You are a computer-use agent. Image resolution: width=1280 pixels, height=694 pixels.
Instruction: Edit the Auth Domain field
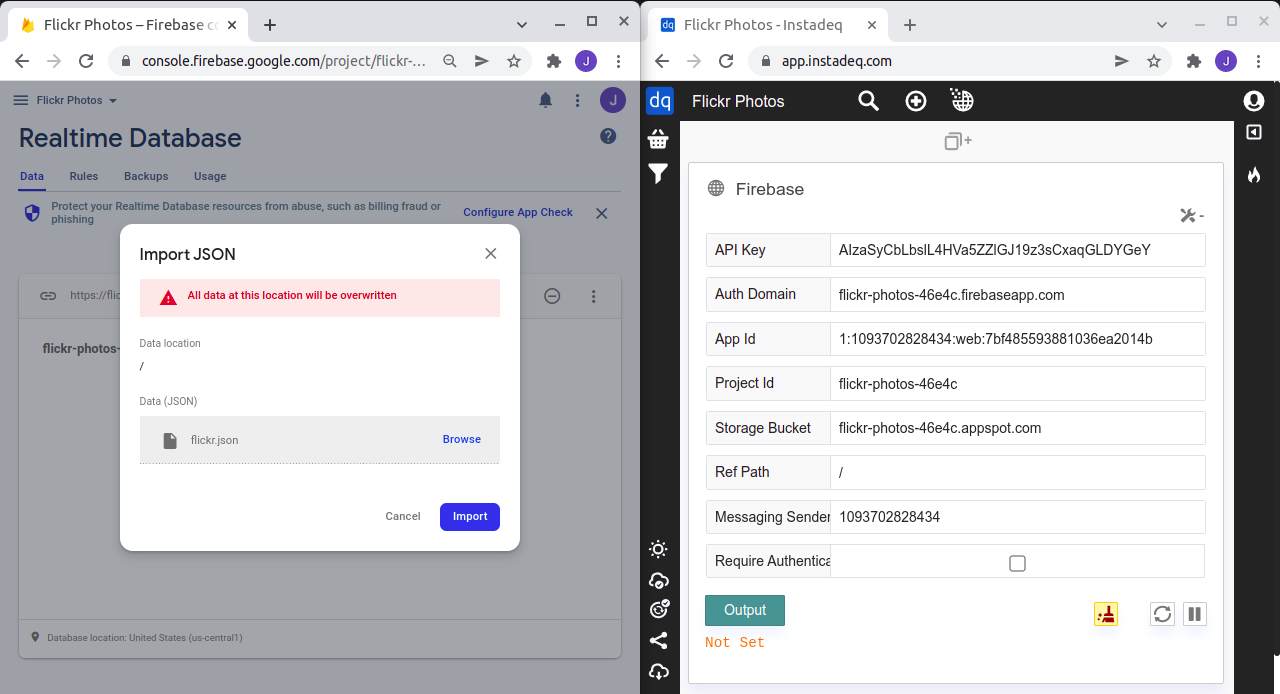click(x=1017, y=295)
